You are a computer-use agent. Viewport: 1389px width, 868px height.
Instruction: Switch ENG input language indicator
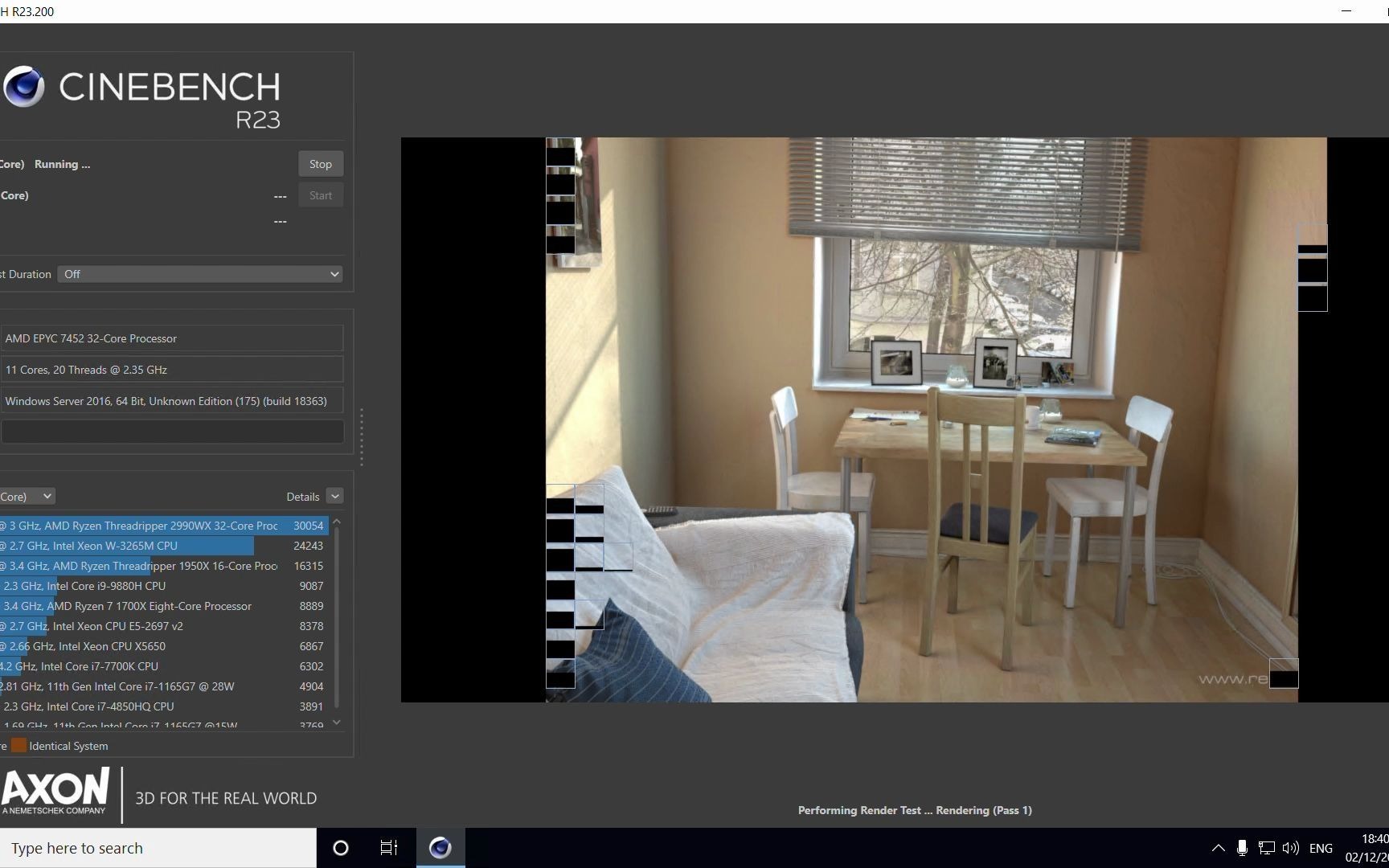pos(1321,848)
